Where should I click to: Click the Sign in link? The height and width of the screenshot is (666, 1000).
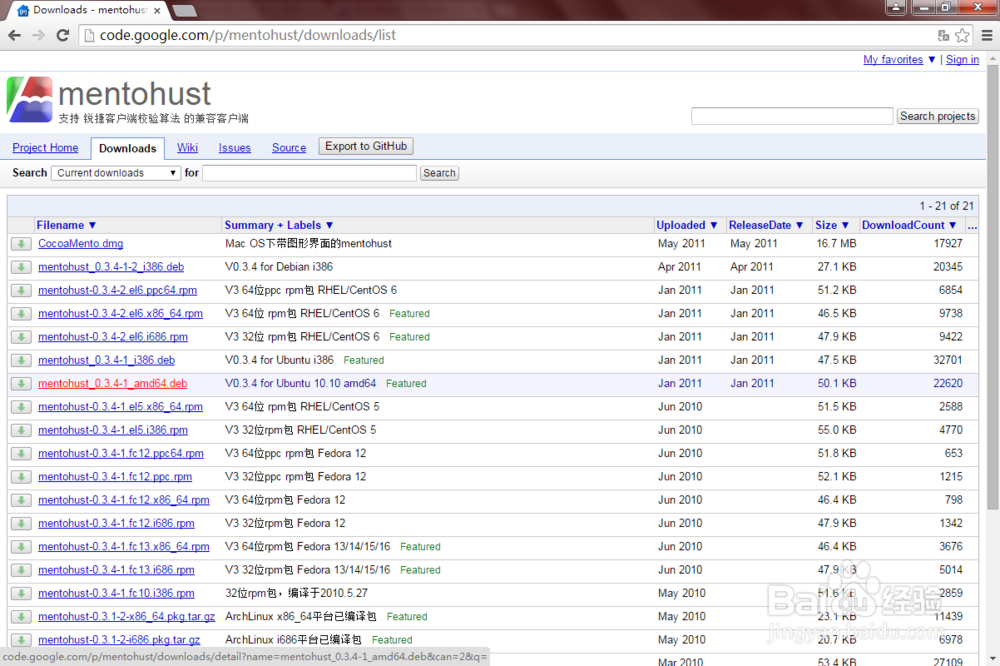[962, 59]
